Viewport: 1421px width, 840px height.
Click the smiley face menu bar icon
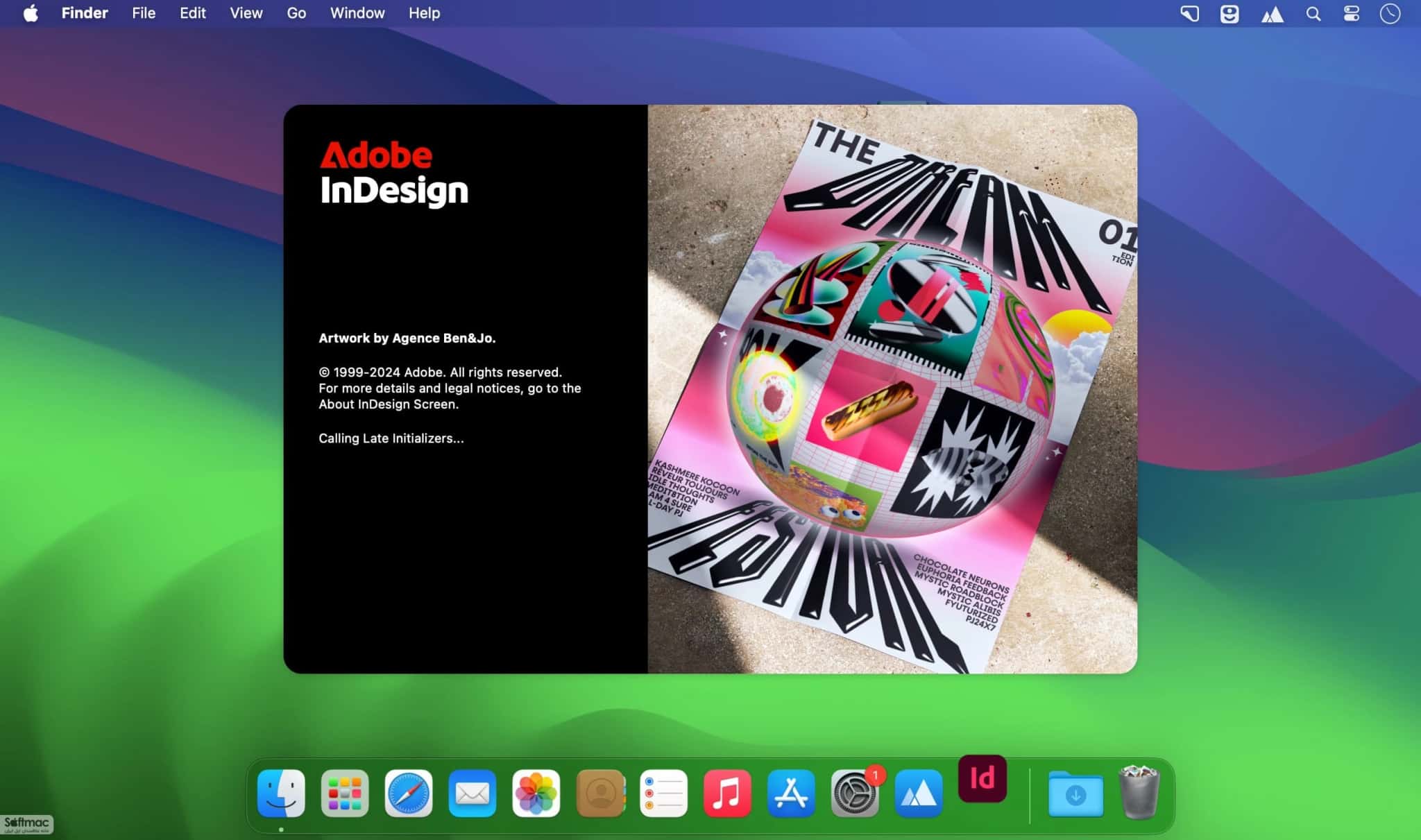point(1229,14)
